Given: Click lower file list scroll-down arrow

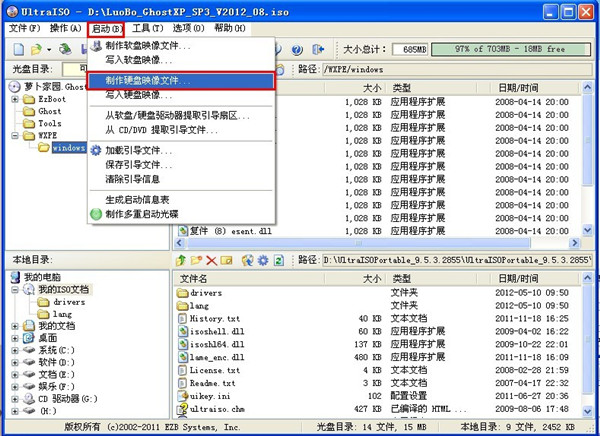Looking at the screenshot, I should coord(587,411).
